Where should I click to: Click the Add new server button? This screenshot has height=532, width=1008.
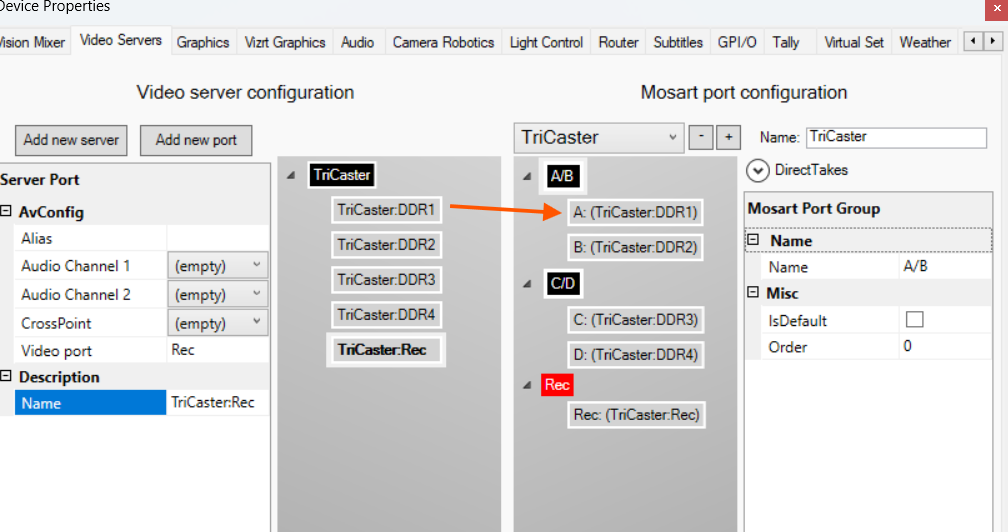coord(71,140)
